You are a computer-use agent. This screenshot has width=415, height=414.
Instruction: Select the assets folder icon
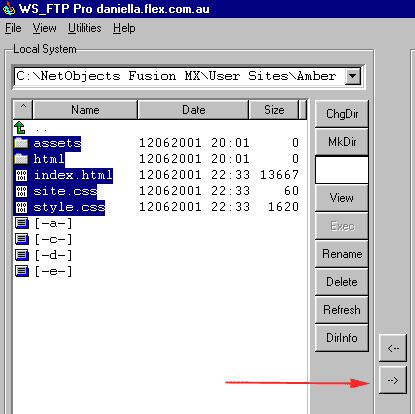21,143
